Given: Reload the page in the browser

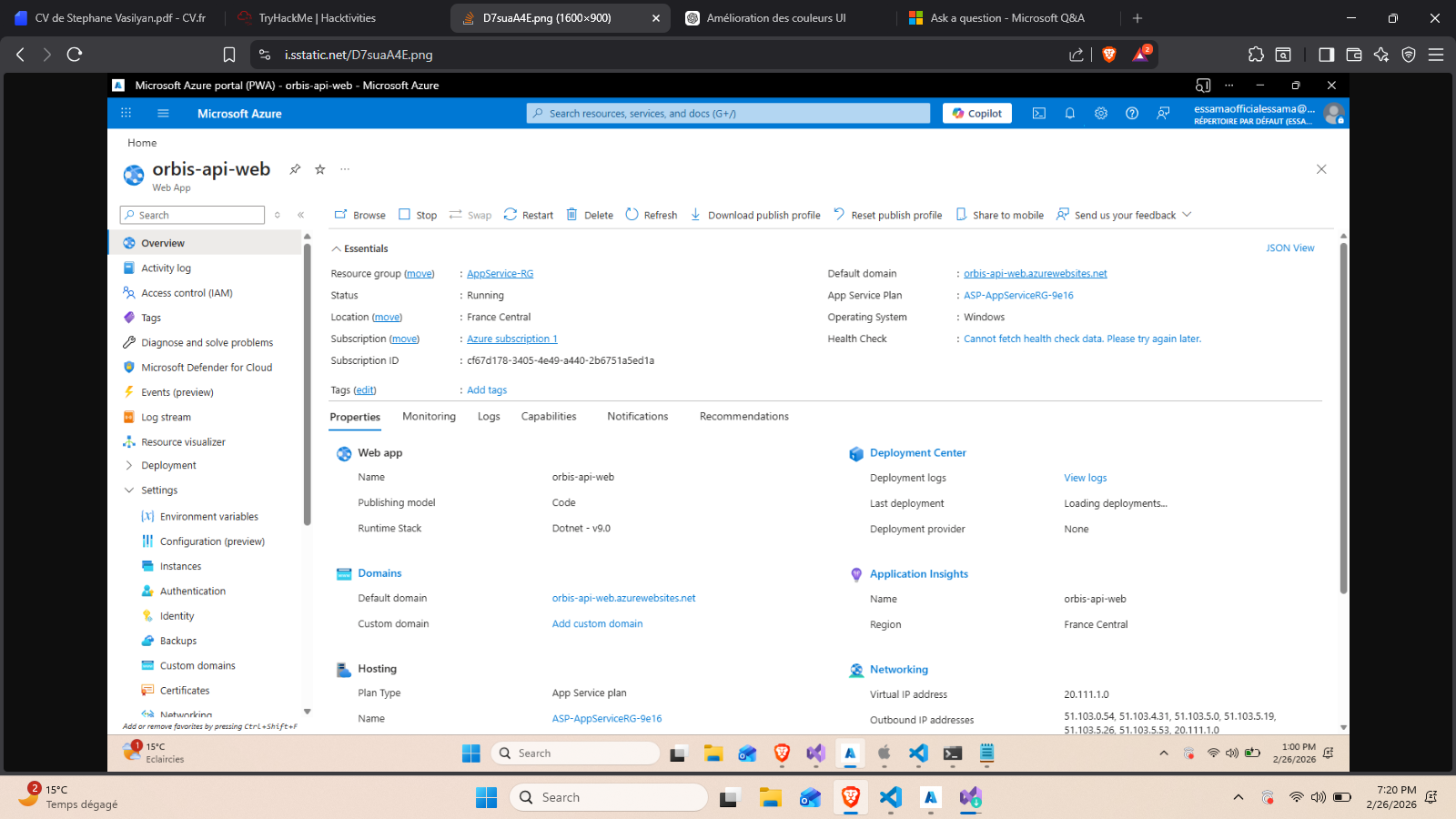Looking at the screenshot, I should coord(75,55).
